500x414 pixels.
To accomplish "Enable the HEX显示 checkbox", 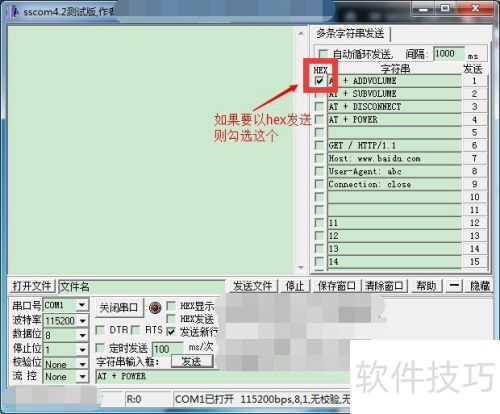I will coord(171,306).
